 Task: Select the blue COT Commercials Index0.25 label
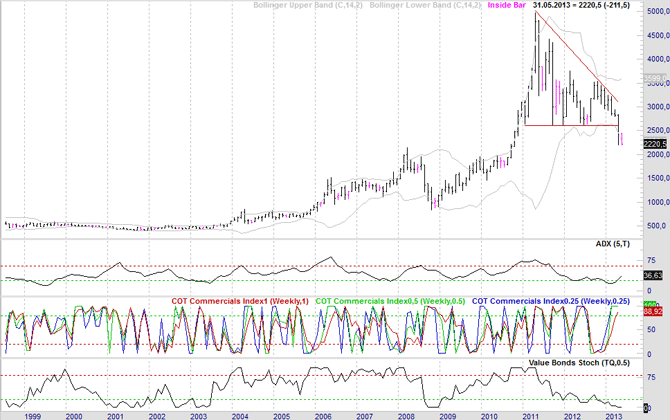[545, 301]
